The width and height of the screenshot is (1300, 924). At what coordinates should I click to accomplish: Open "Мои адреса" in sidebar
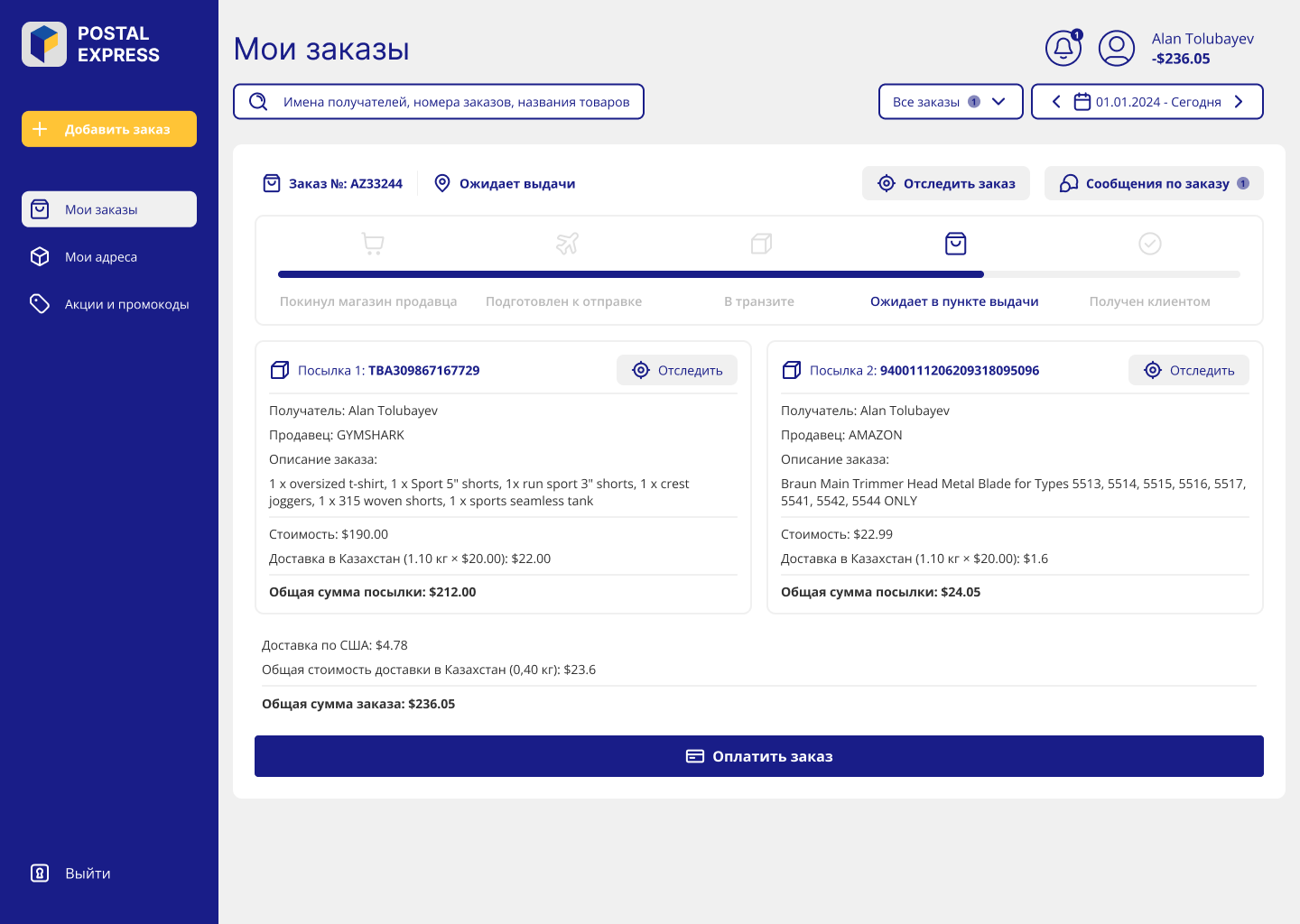[101, 257]
